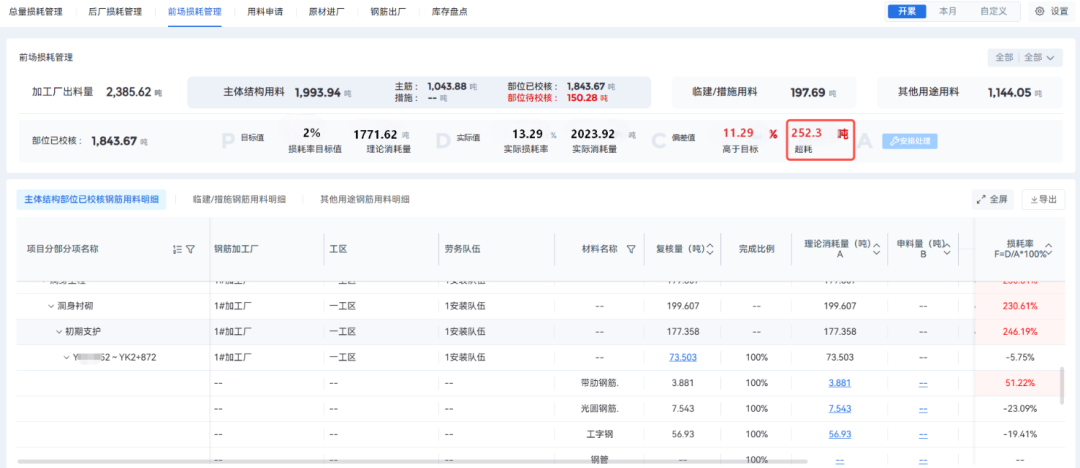
Task: Click the 安排处理 button
Action: (x=910, y=141)
